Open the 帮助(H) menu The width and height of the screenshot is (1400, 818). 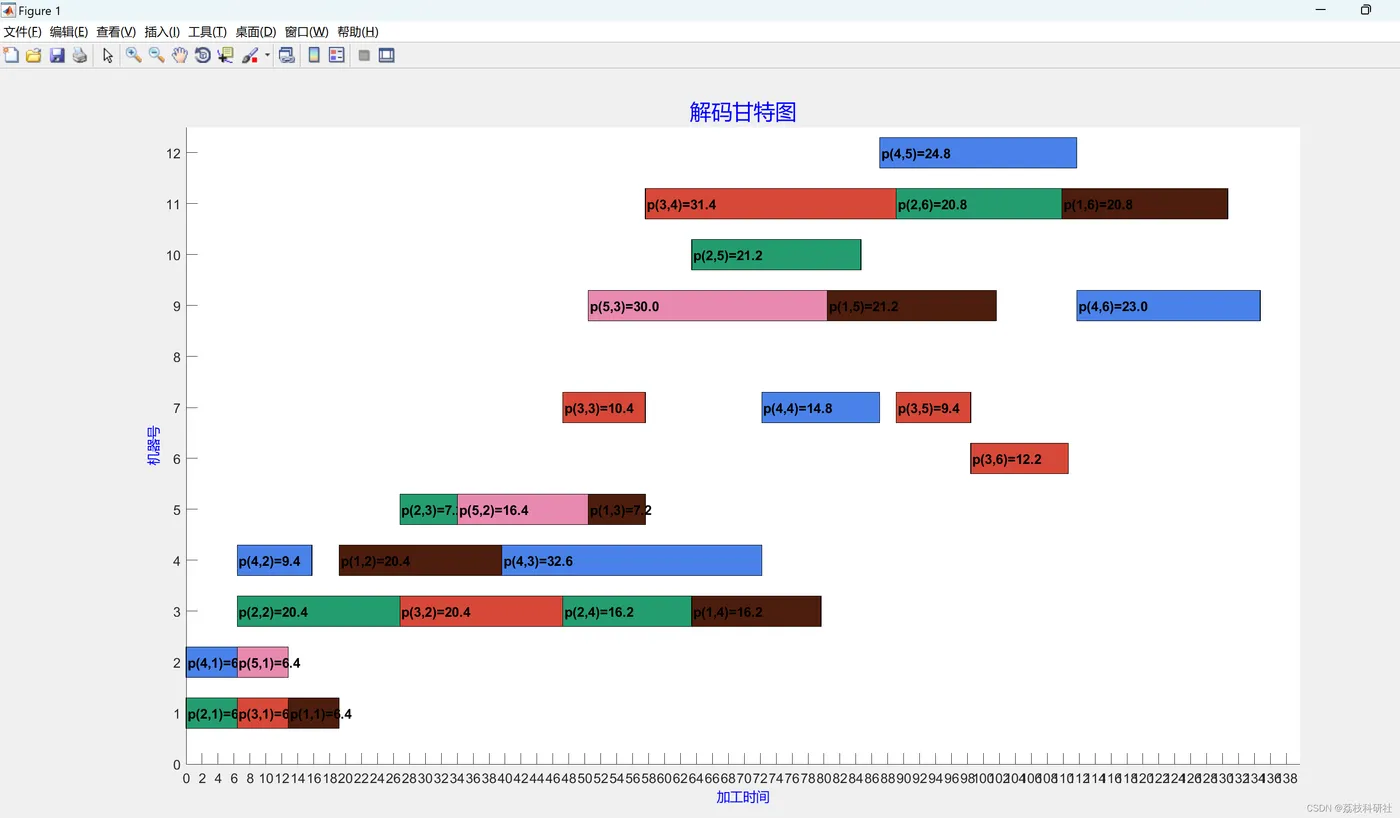357,31
